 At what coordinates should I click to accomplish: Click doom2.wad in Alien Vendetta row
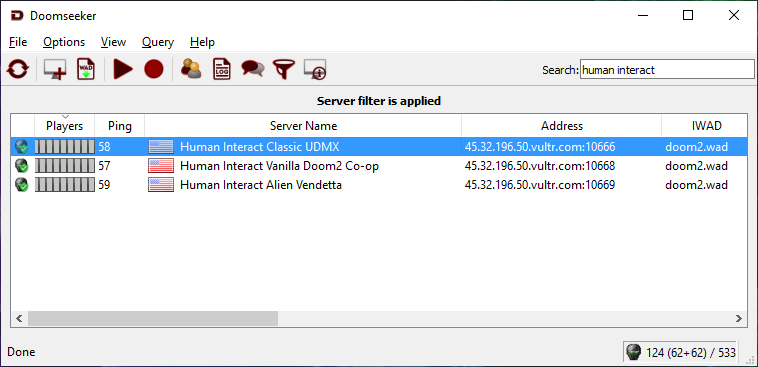[x=696, y=185]
